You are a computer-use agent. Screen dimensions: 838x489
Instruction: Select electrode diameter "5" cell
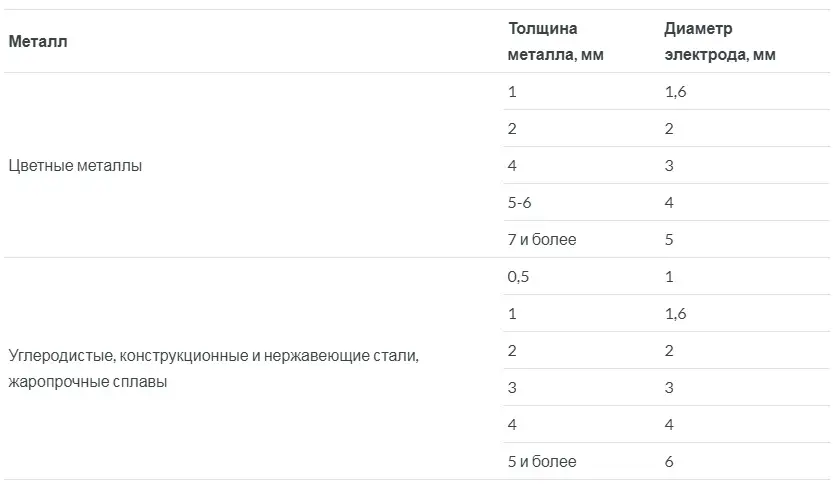(x=669, y=240)
